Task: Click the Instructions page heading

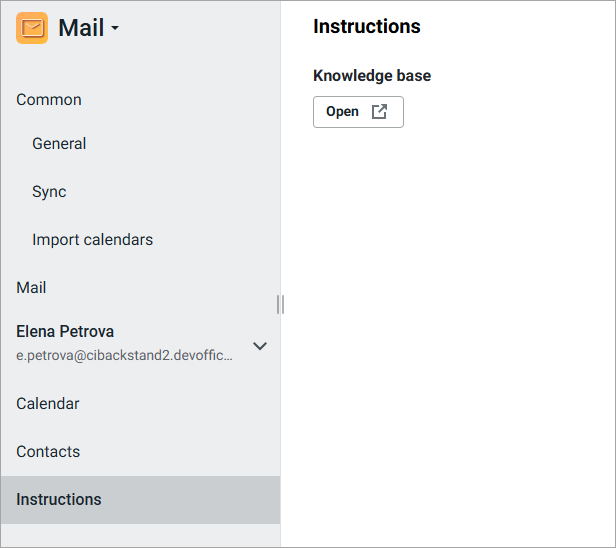Action: (x=366, y=27)
